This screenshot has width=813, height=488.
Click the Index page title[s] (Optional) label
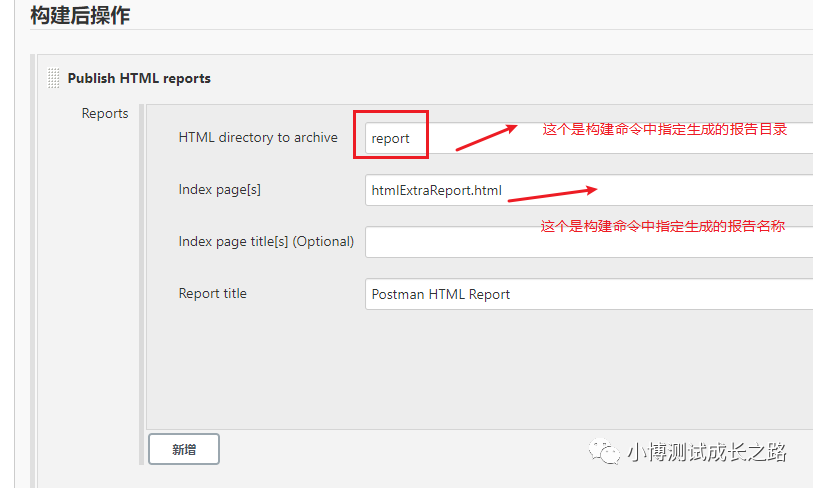266,242
